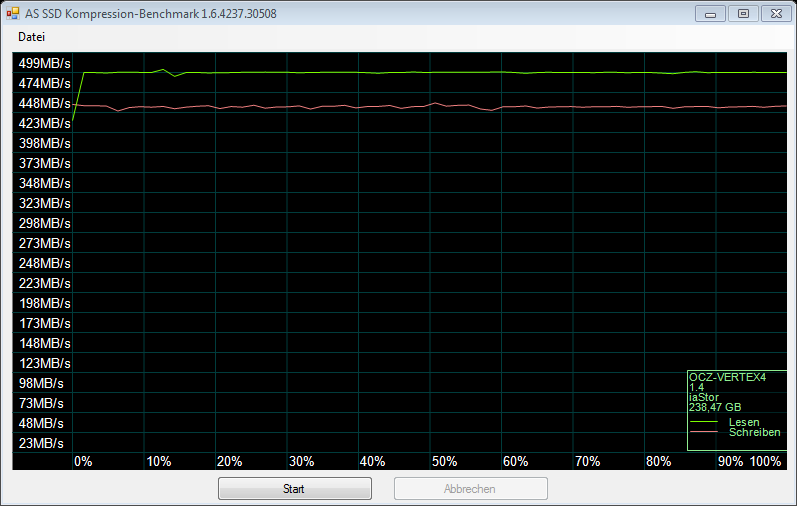Click the 123MB/s axis label
Screen dimensions: 797x506
pos(45,363)
